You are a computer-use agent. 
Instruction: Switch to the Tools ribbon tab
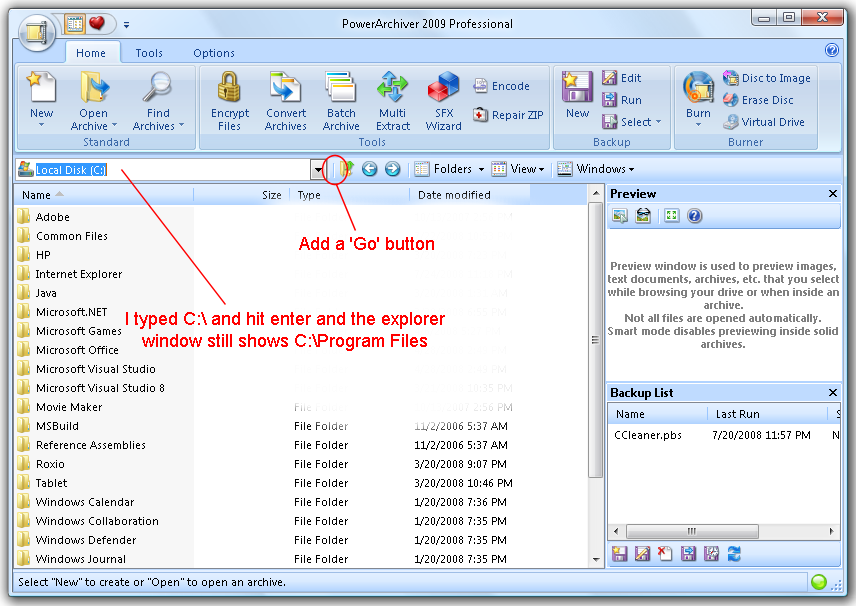pos(149,53)
